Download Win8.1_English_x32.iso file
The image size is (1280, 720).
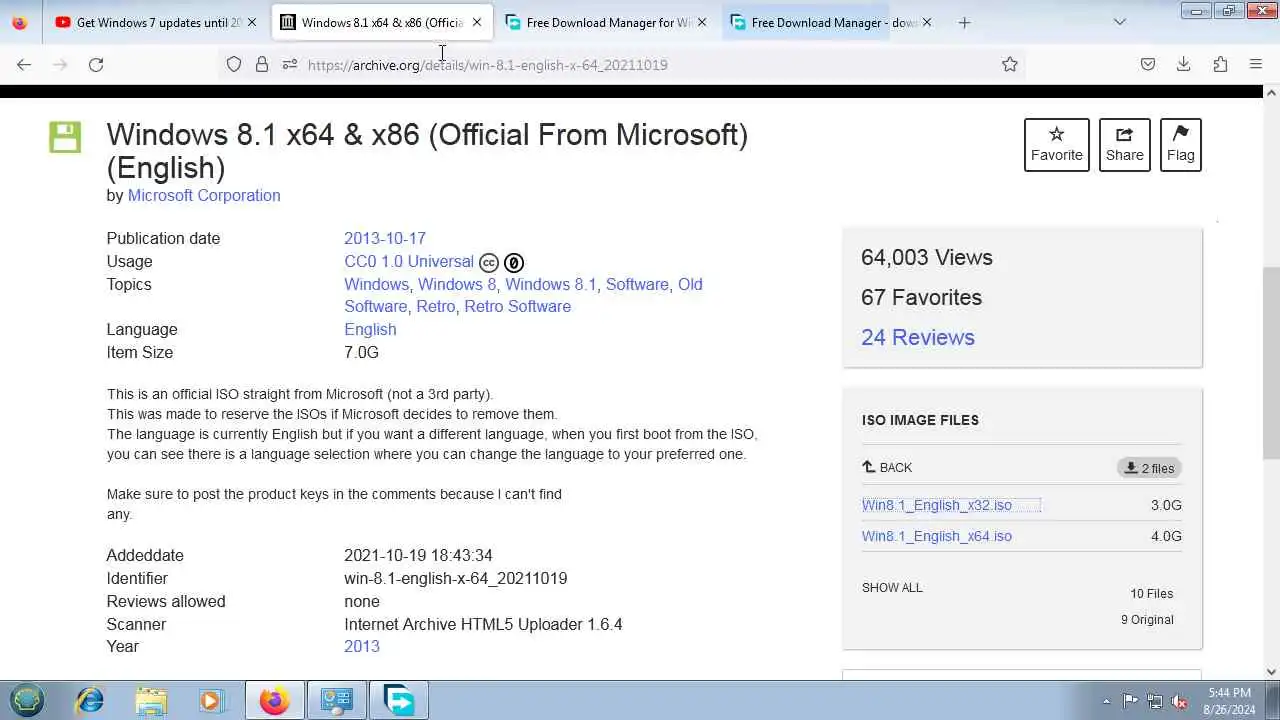click(x=937, y=505)
